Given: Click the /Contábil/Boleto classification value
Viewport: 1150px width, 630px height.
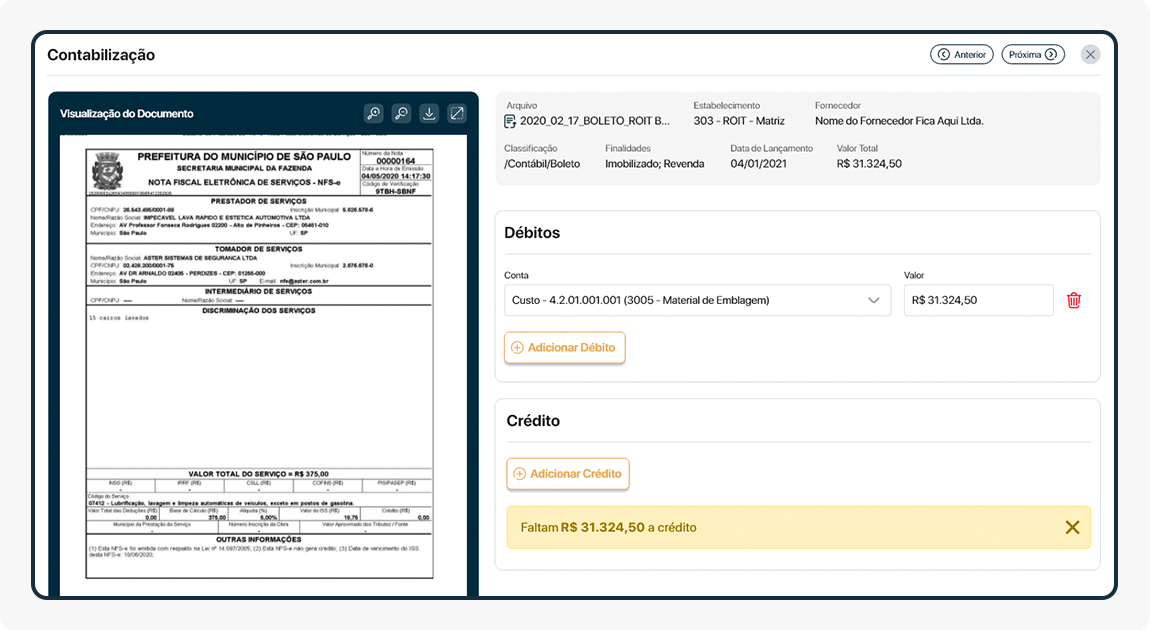Looking at the screenshot, I should (542, 164).
